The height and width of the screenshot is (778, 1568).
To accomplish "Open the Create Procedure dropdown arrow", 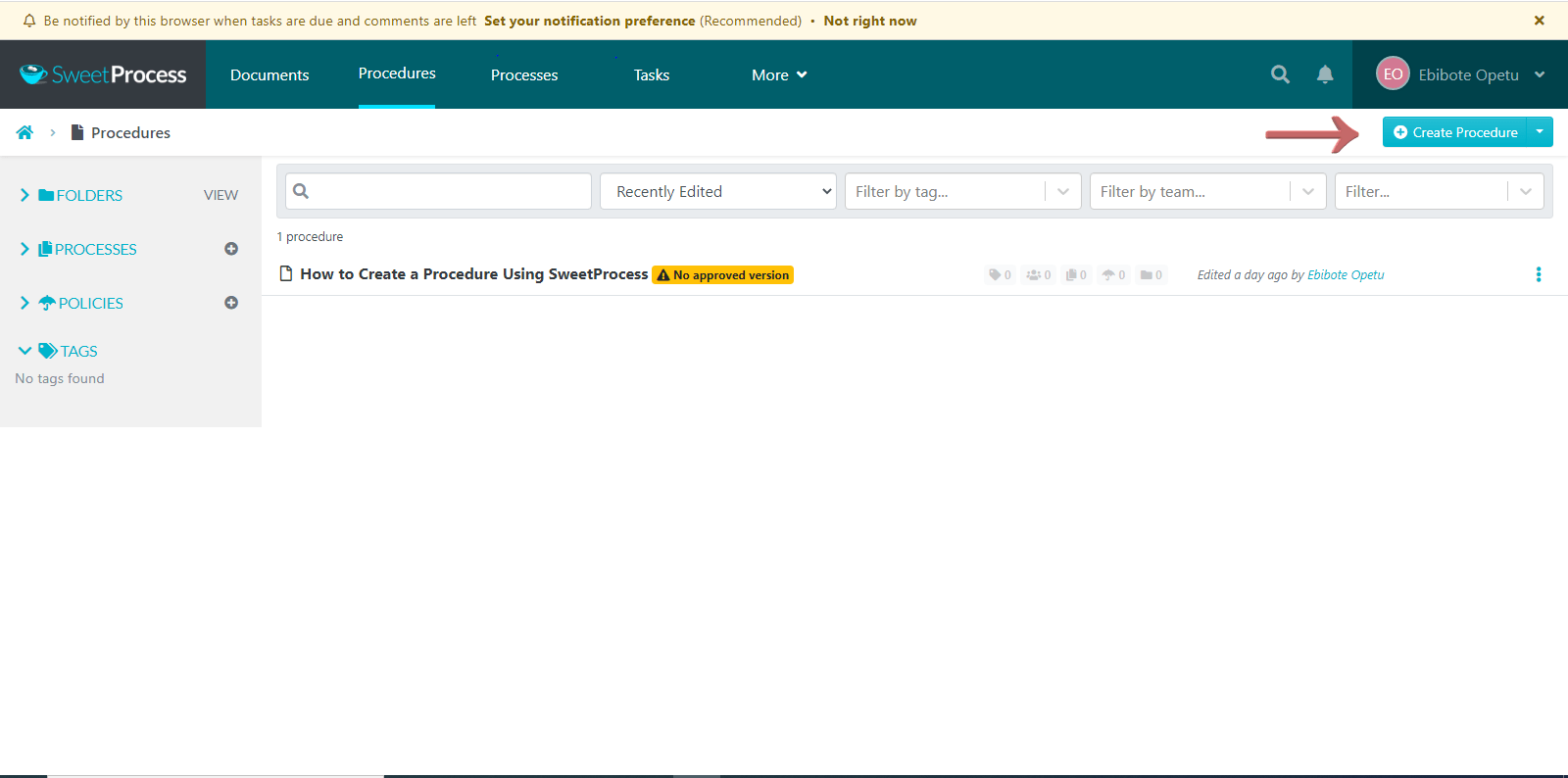I will (1540, 131).
